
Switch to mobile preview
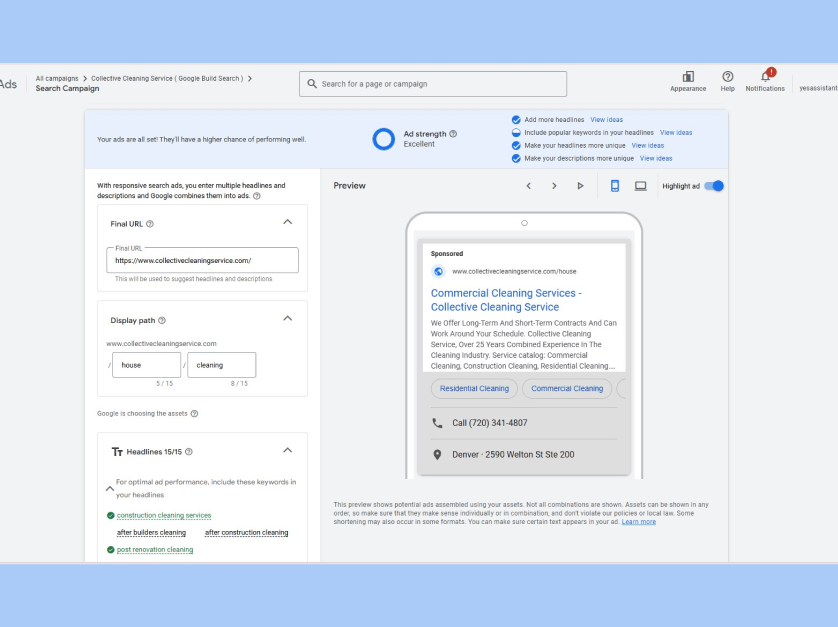pos(615,186)
